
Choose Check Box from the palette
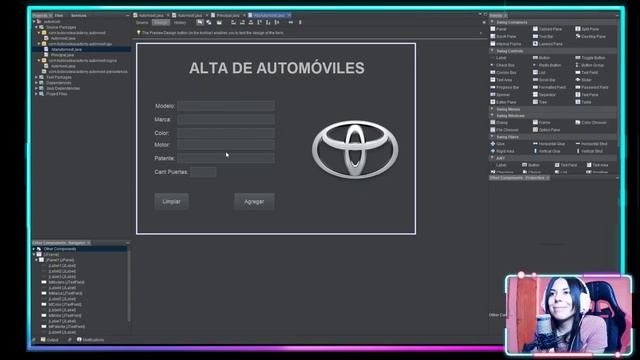pyautogui.click(x=502, y=65)
